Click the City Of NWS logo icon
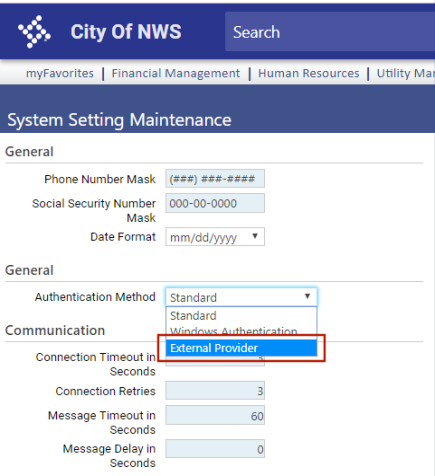 point(34,32)
